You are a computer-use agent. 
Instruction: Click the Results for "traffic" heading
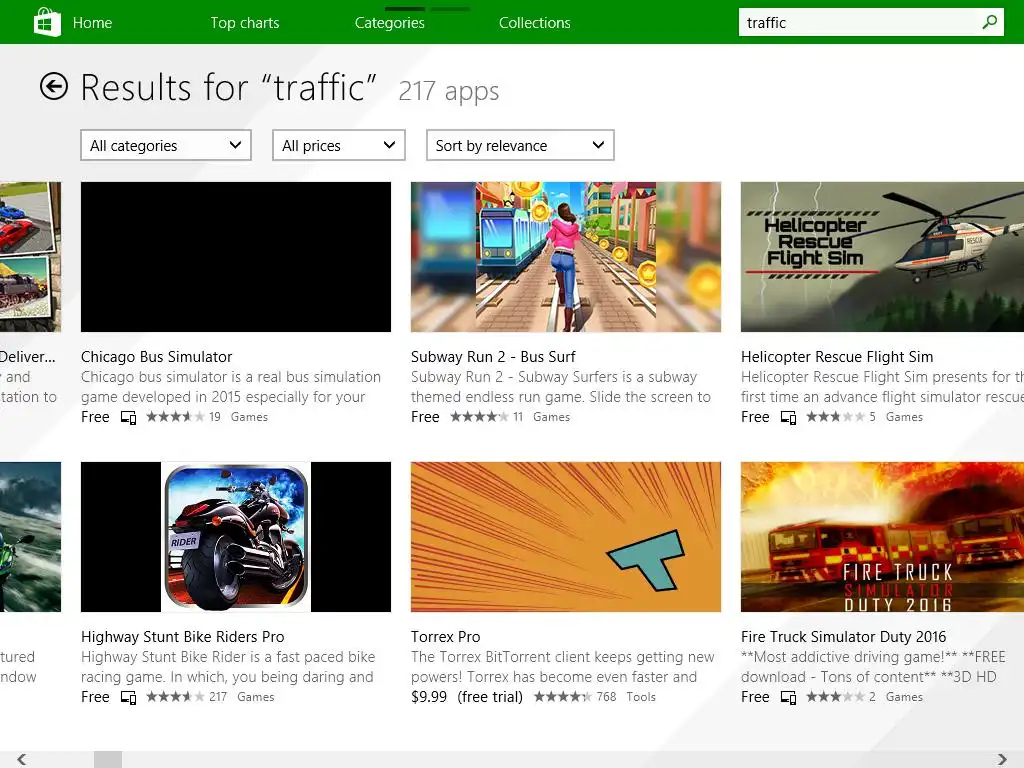click(228, 88)
